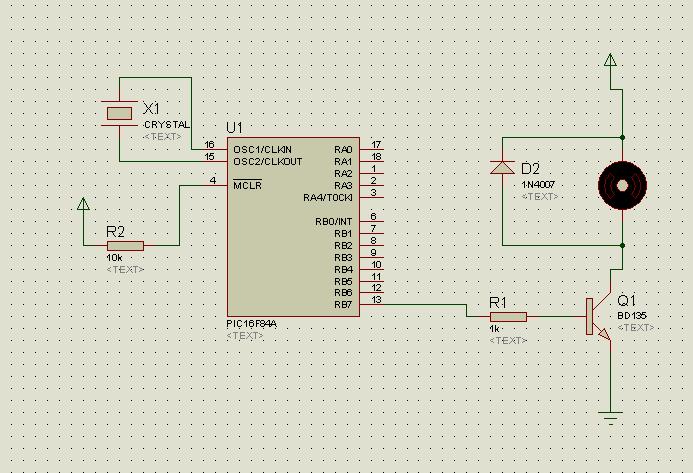Screen dimensions: 693x473
Task: Click pin number 13 at RB7
Action: click(377, 299)
